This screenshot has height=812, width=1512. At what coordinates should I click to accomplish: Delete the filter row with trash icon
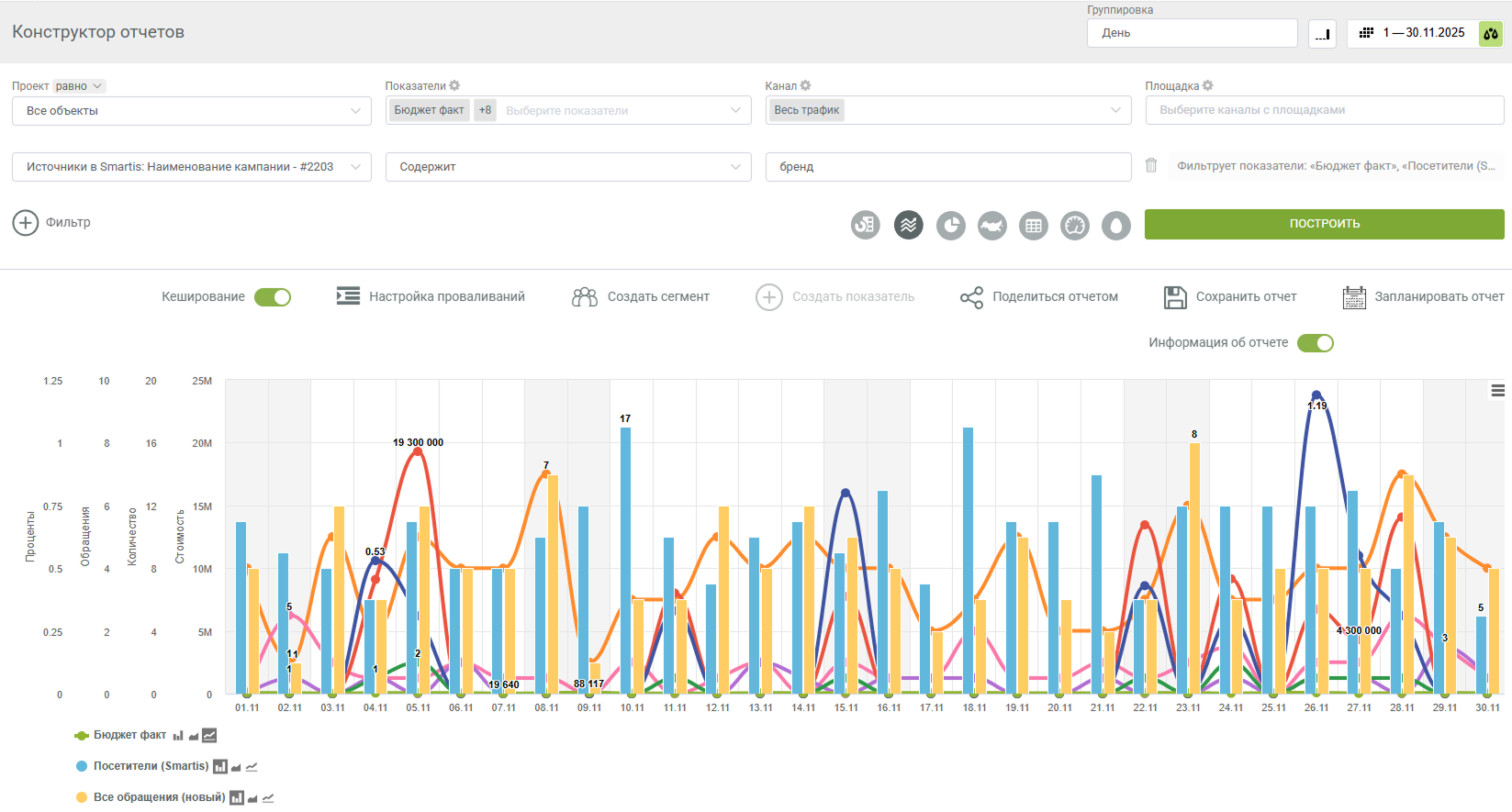(x=1151, y=166)
